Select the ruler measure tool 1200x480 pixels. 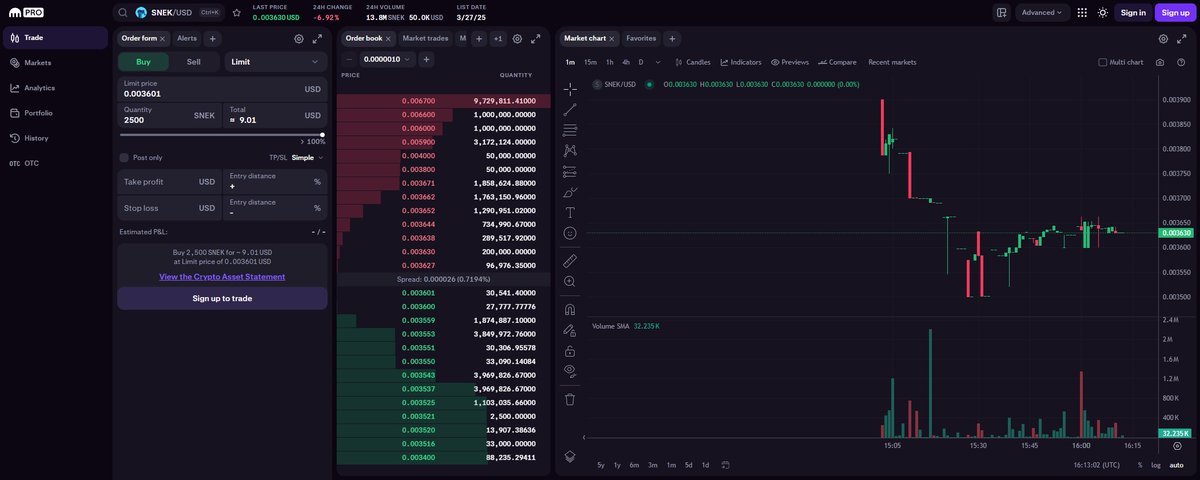click(x=570, y=260)
